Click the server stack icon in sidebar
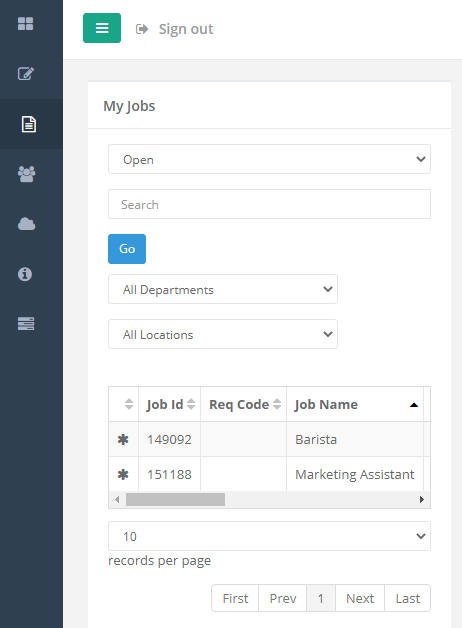This screenshot has height=628, width=462. (x=26, y=324)
